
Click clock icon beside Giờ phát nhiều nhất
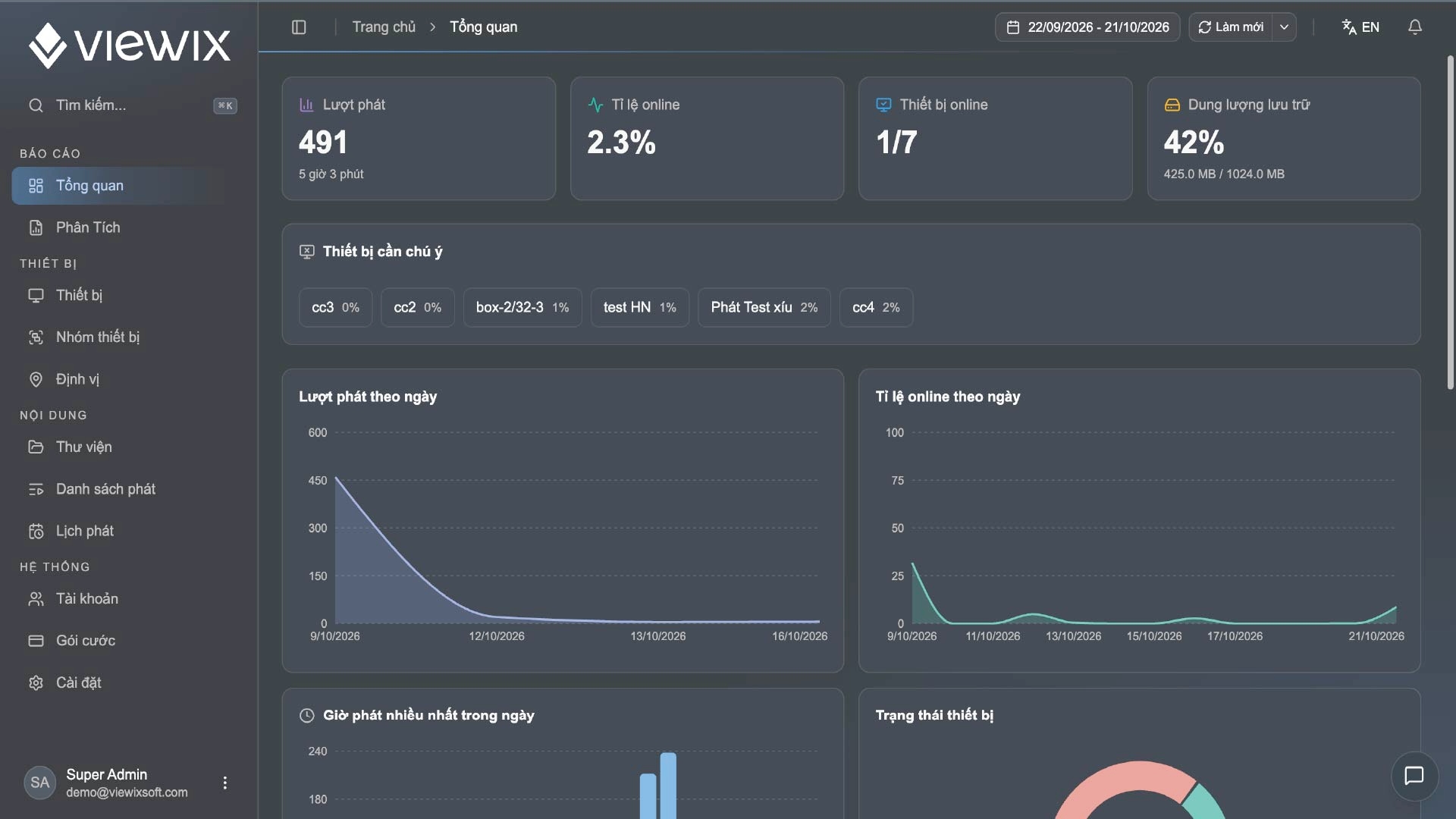307,715
